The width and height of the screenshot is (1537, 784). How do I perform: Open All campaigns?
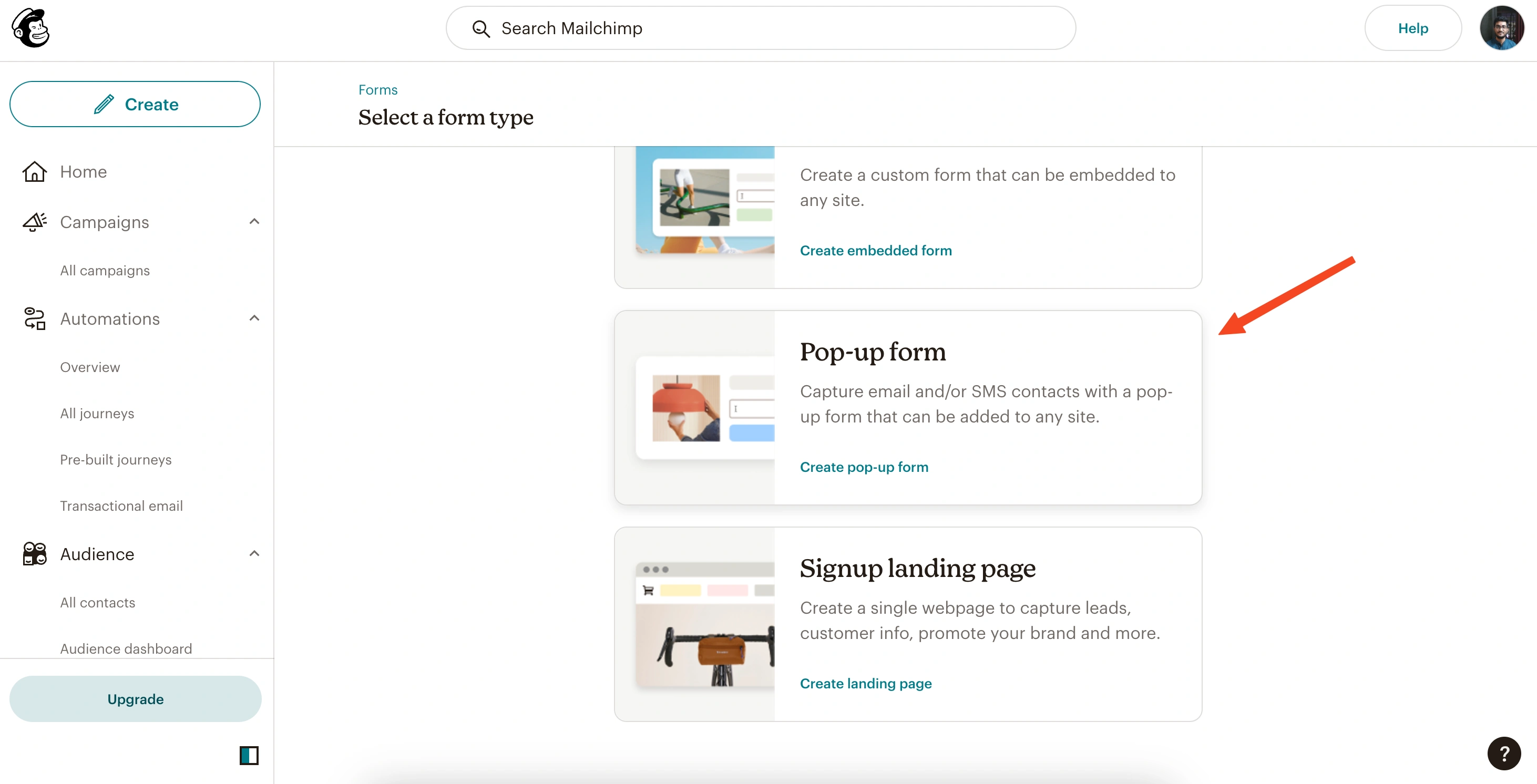tap(105, 271)
